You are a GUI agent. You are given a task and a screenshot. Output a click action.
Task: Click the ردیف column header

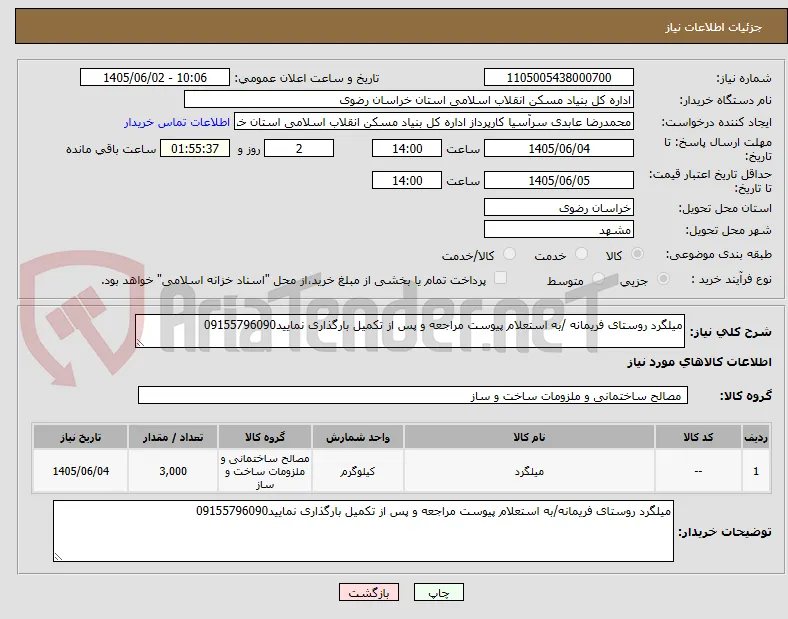(756, 437)
